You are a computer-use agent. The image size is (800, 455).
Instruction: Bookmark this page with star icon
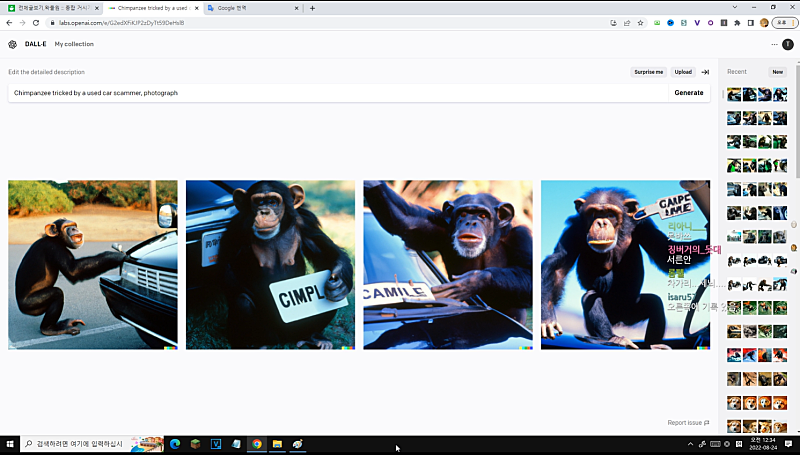pos(640,22)
